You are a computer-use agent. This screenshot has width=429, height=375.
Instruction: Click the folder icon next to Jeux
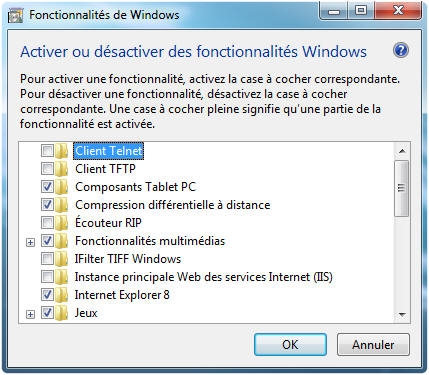coord(62,313)
